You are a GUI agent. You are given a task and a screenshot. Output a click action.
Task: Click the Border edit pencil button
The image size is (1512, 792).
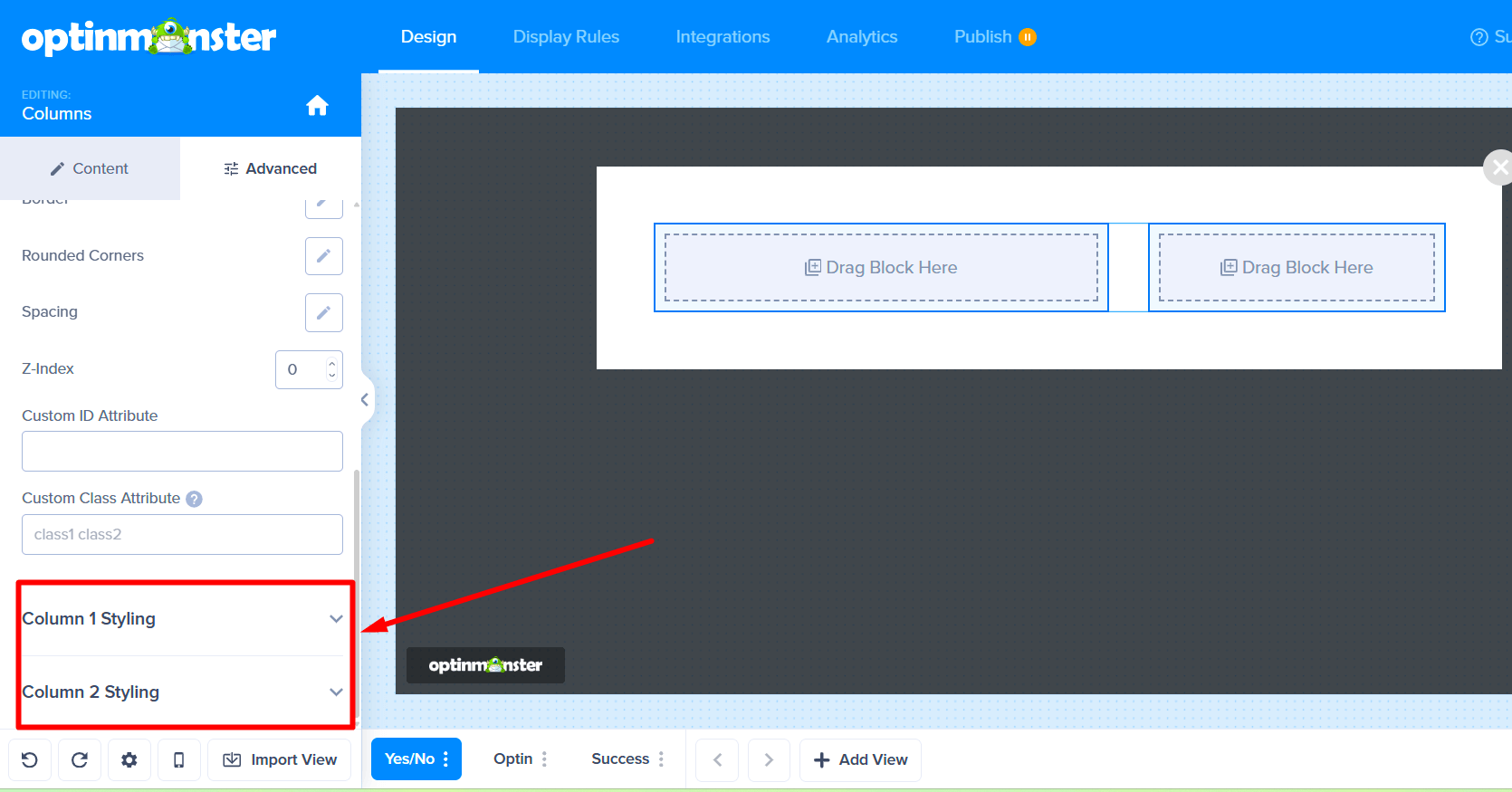(324, 206)
